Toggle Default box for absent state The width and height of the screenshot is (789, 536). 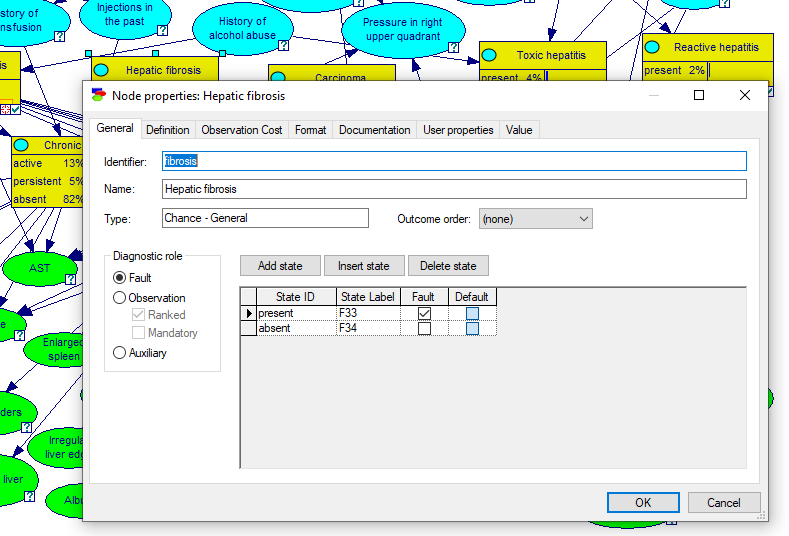(472, 329)
